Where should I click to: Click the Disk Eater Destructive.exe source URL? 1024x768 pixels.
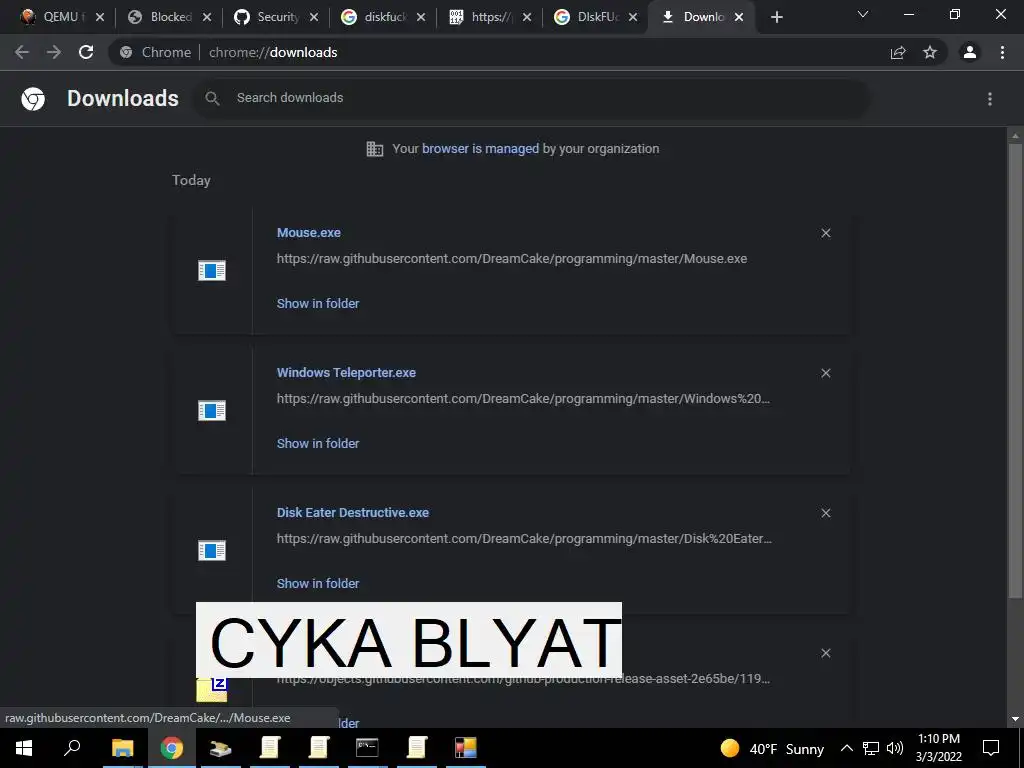point(524,539)
